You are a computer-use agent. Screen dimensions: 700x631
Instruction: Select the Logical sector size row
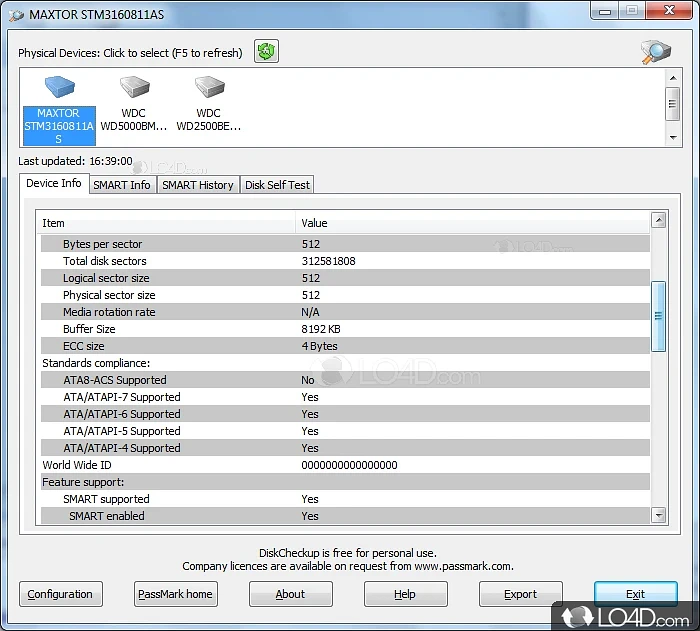pyautogui.click(x=345, y=278)
